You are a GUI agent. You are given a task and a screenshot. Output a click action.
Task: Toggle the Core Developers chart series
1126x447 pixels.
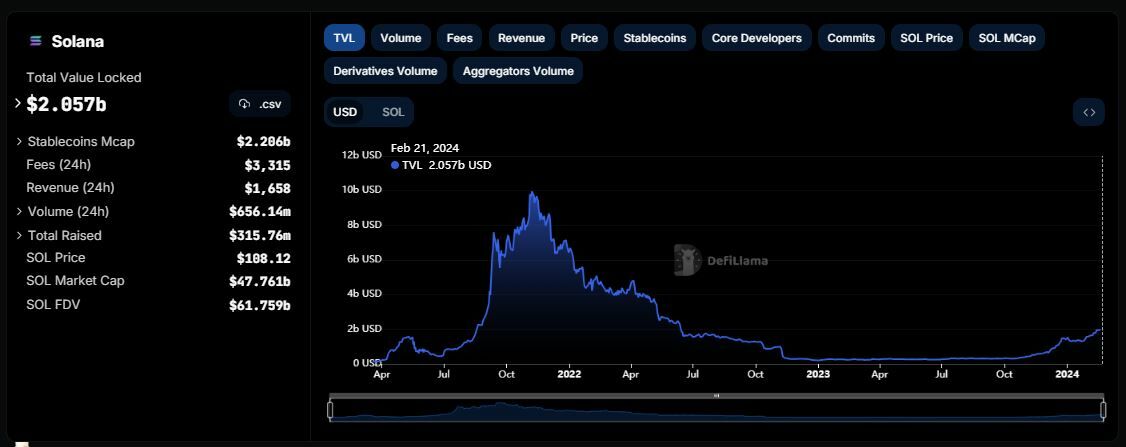coord(757,38)
